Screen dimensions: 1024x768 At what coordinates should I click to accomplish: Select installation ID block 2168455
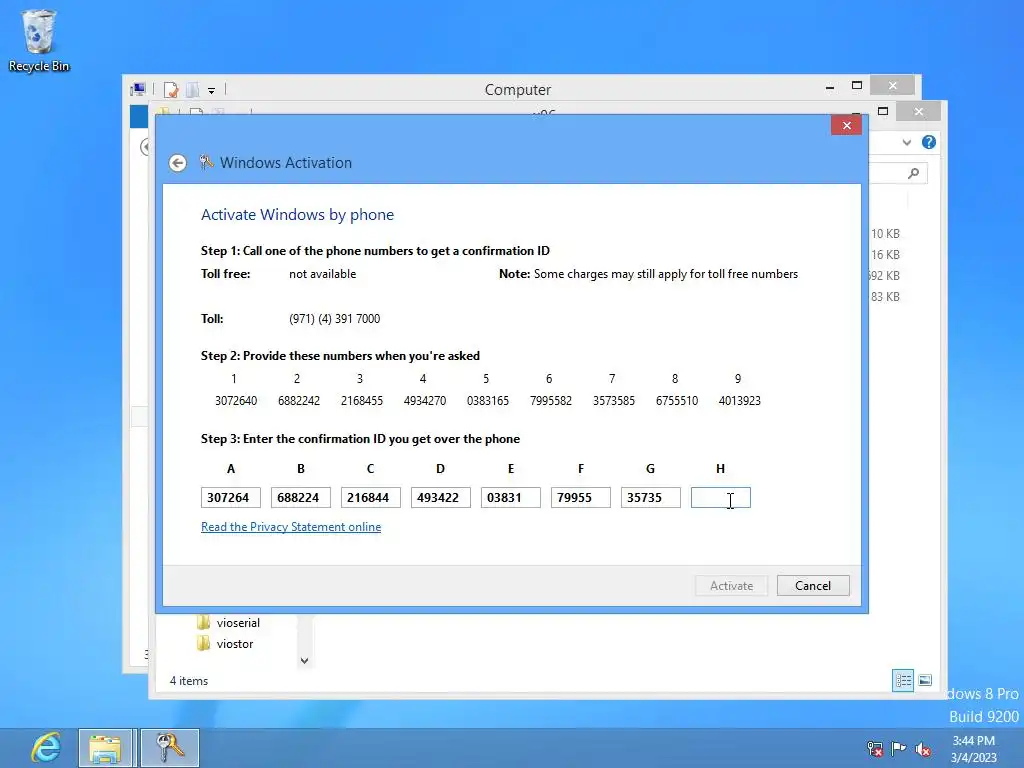(x=362, y=401)
